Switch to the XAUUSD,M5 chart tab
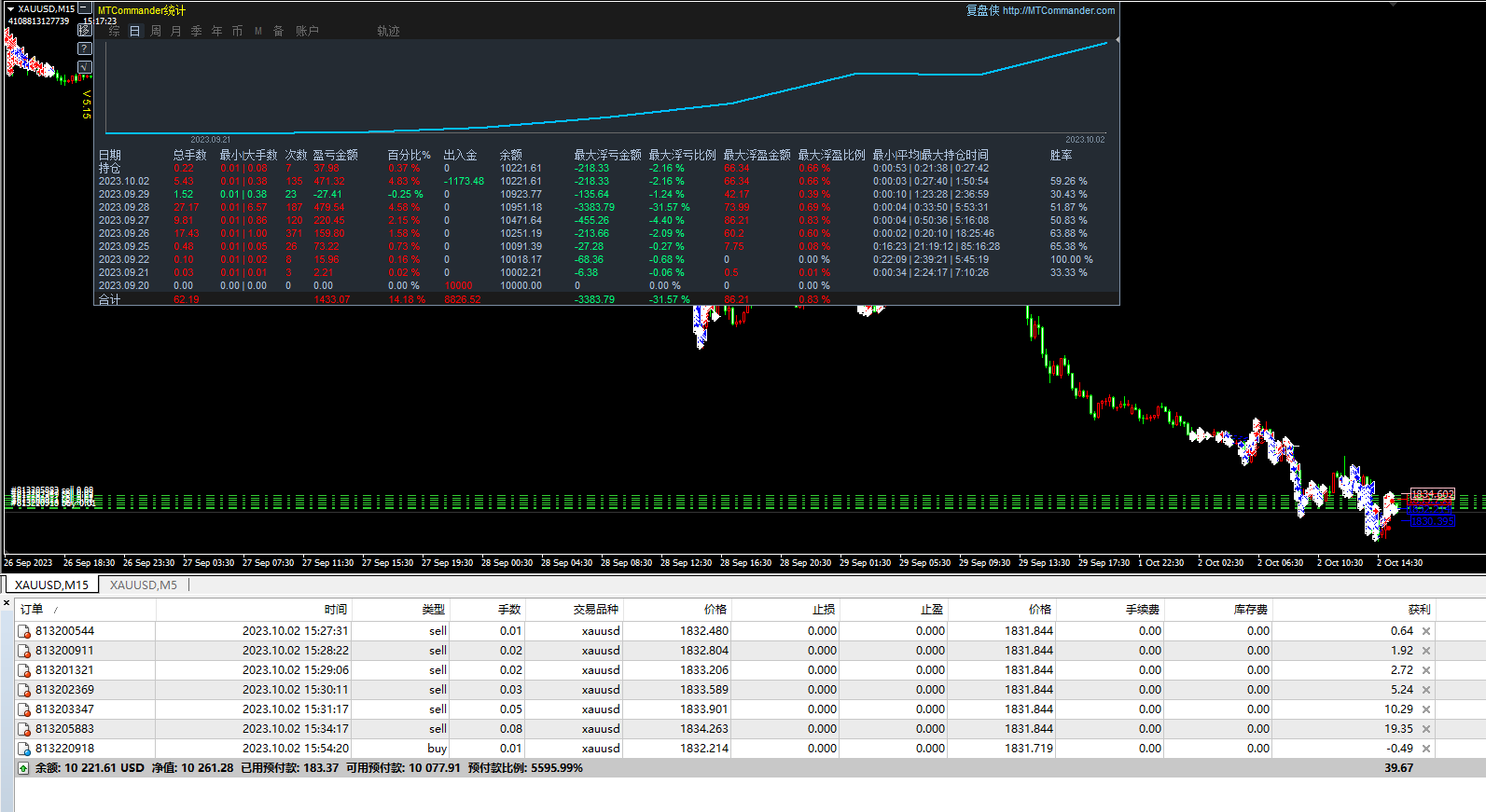Viewport: 1486px width, 812px height. coord(144,585)
